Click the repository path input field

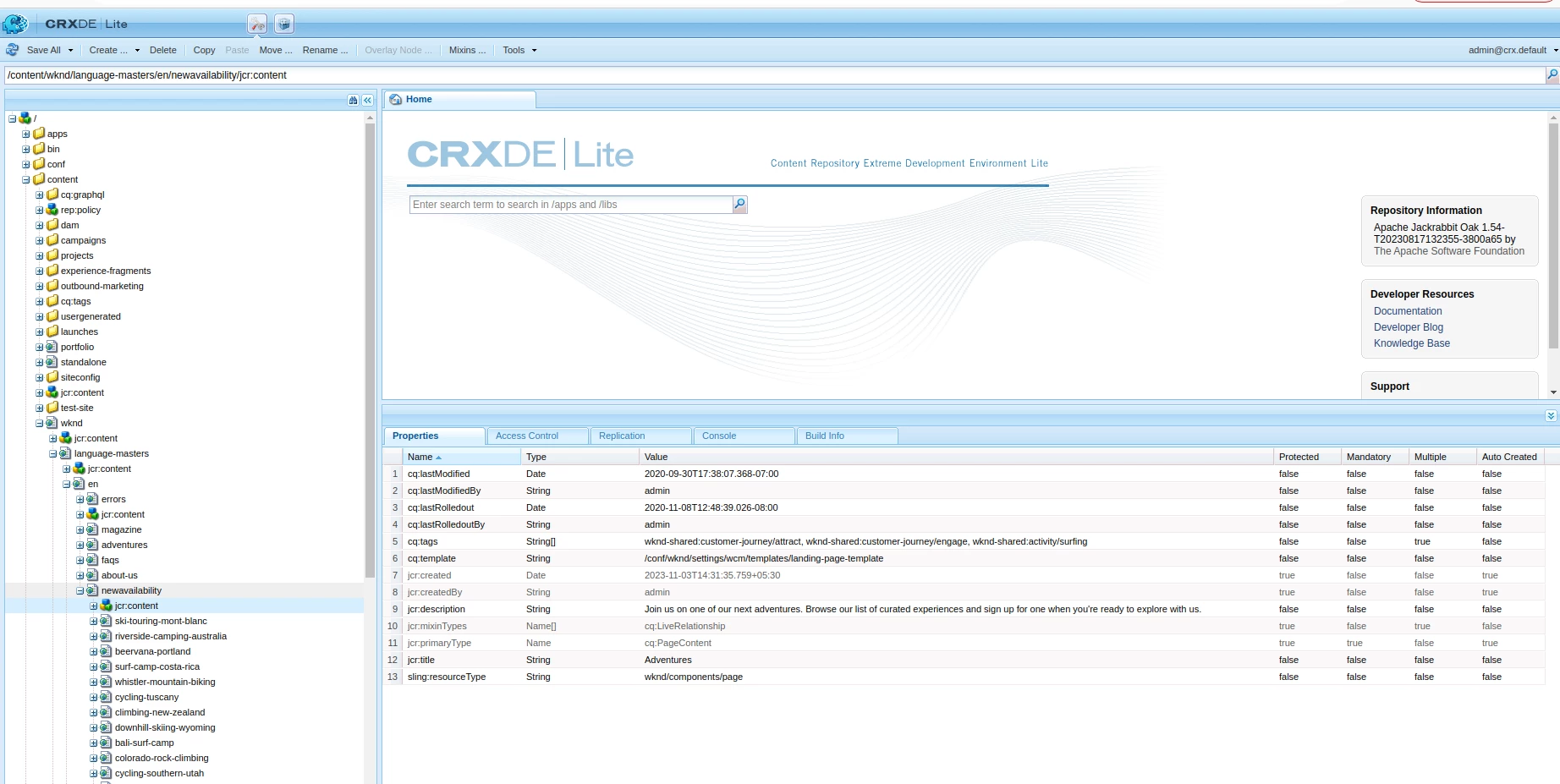tap(774, 75)
